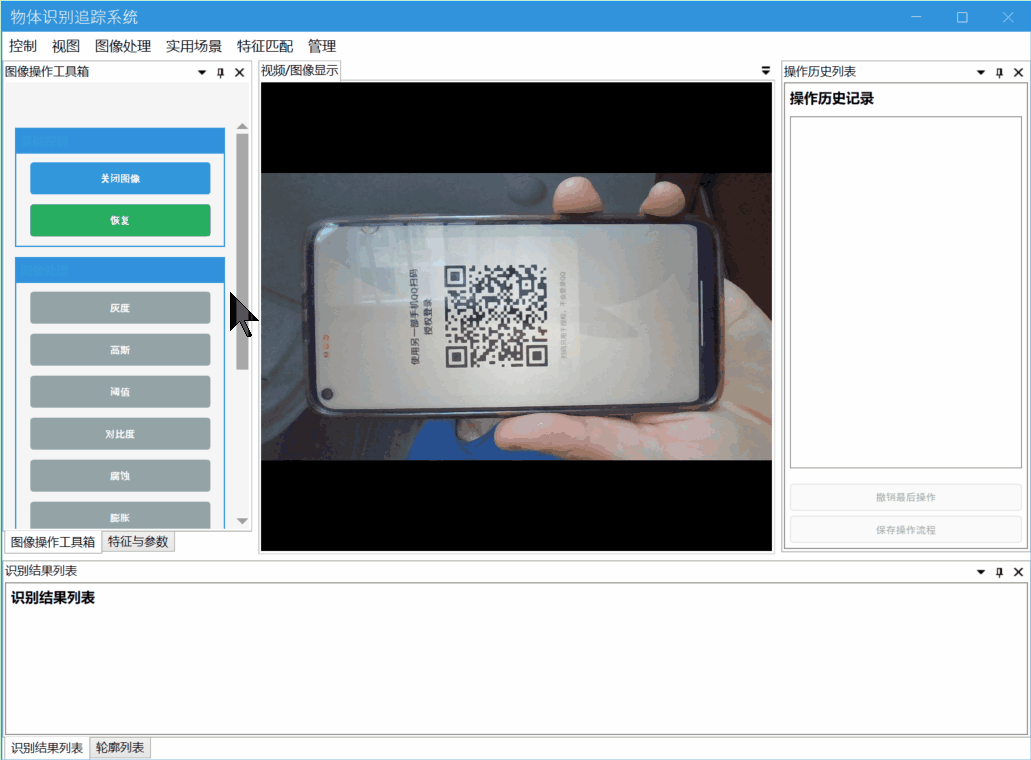Open the 实用场景 menu
The image size is (1031, 760).
pyautogui.click(x=194, y=46)
